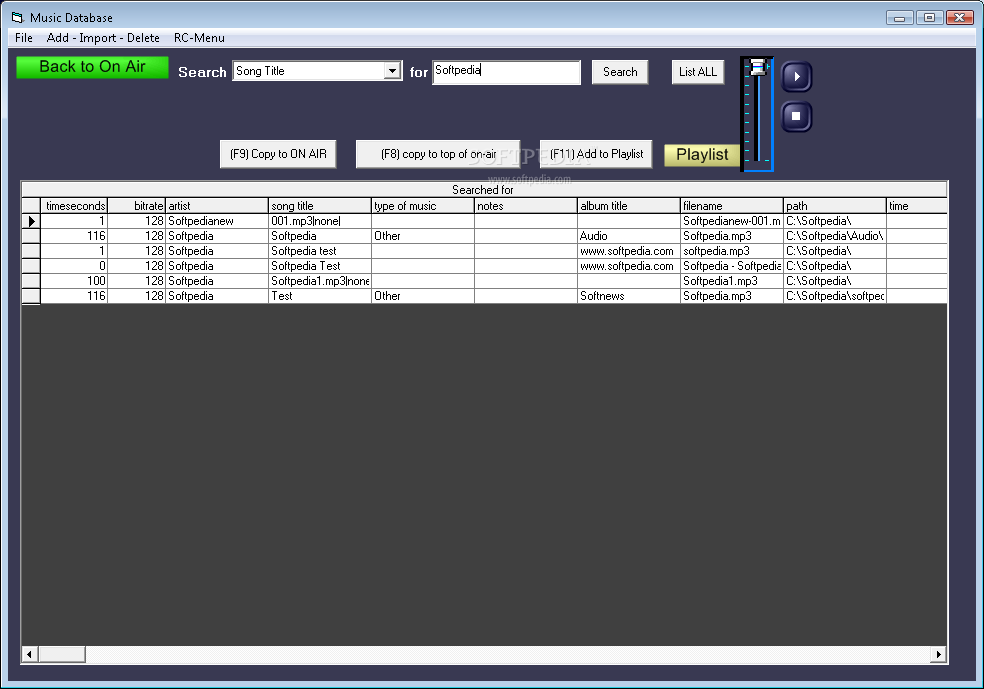Click the Search button
984x689 pixels.
click(620, 72)
